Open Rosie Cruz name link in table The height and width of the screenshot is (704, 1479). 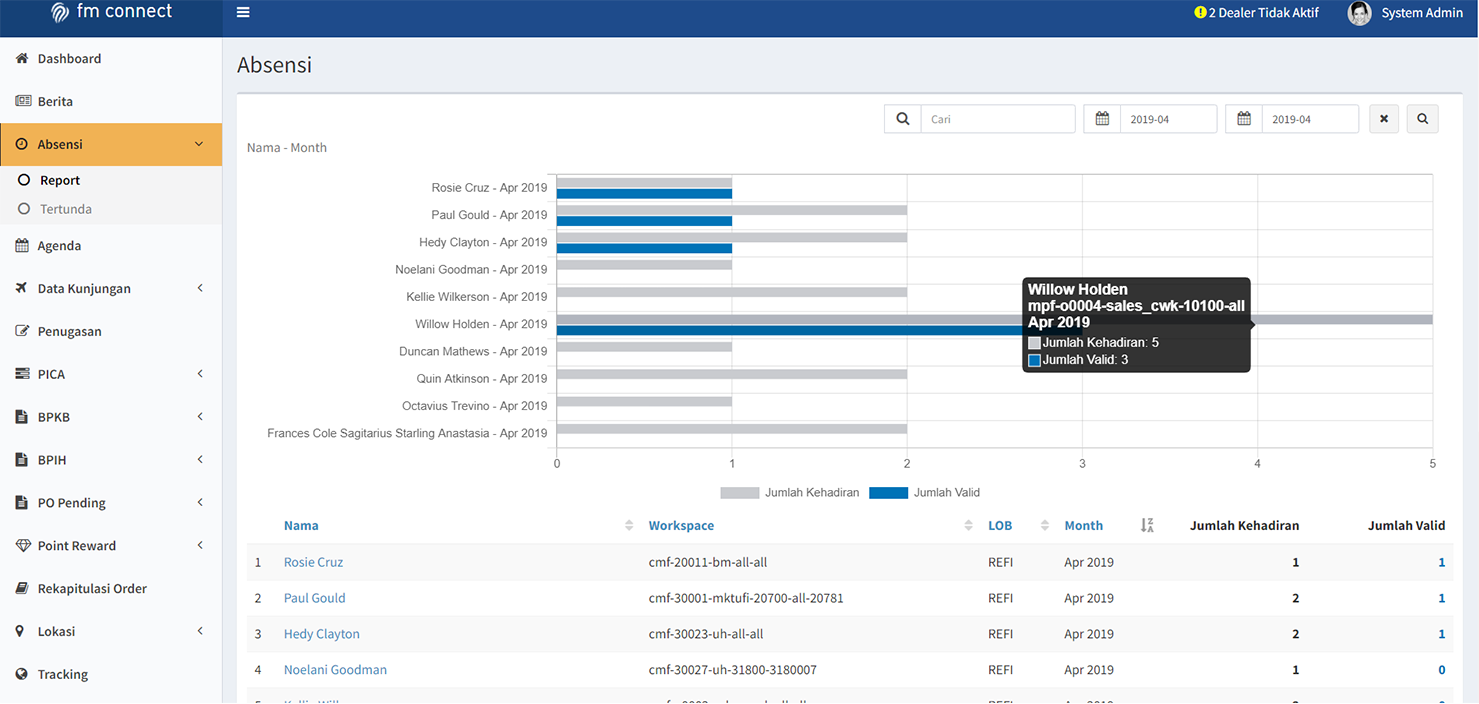[313, 562]
